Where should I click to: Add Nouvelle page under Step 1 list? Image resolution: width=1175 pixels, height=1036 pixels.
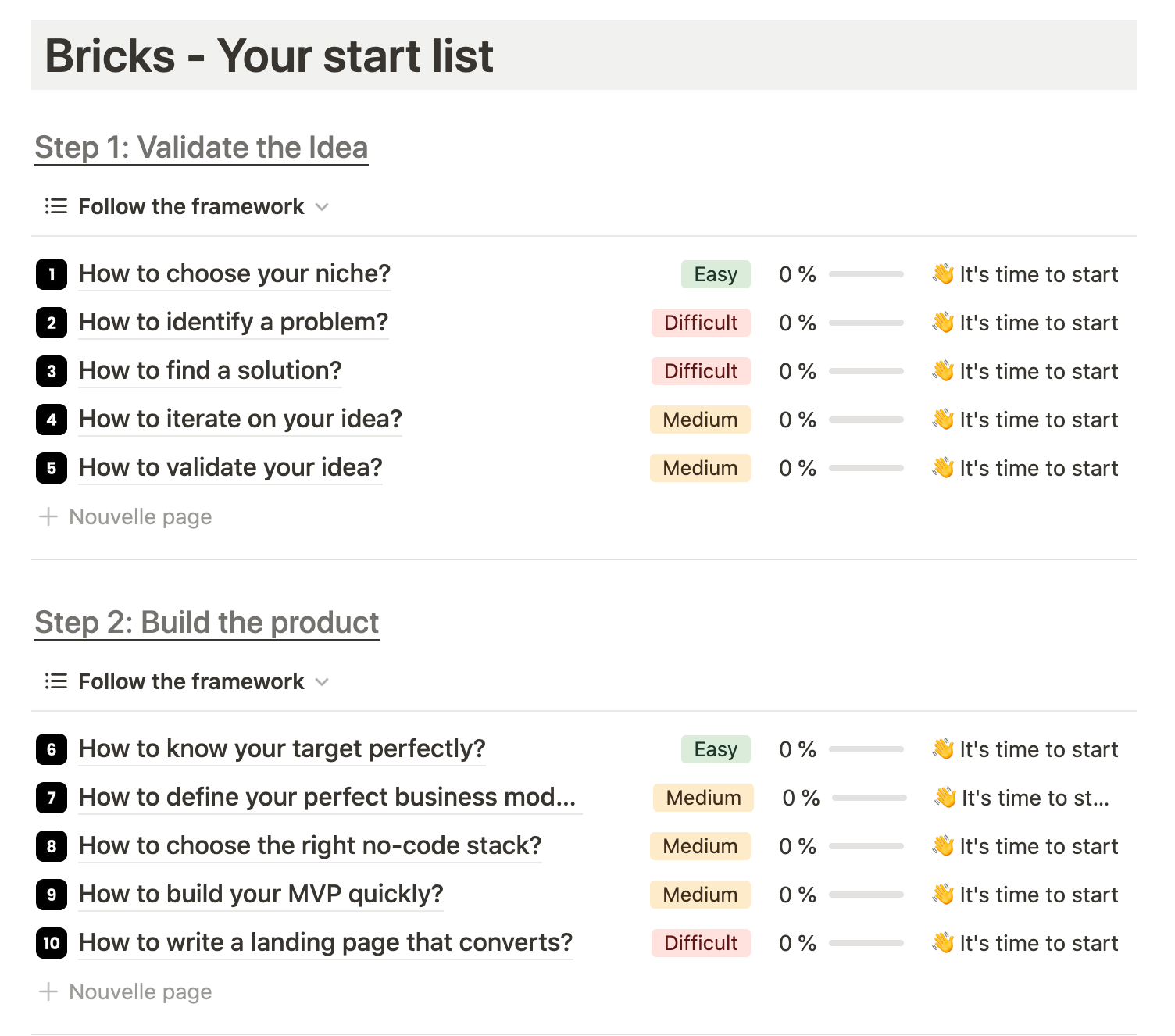[x=125, y=517]
